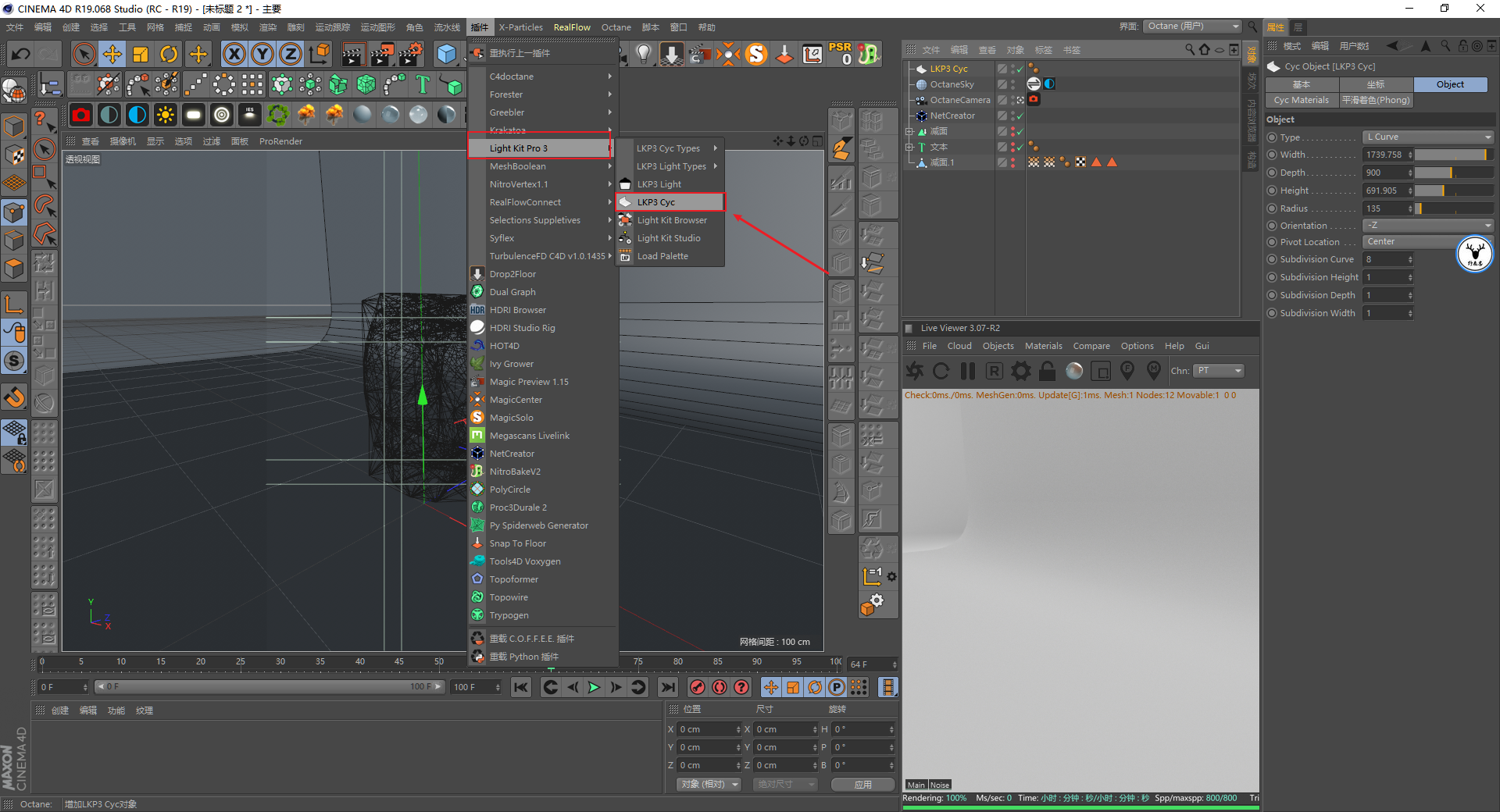Image resolution: width=1500 pixels, height=812 pixels.
Task: Click the Object Manager home icon
Action: (x=1205, y=50)
